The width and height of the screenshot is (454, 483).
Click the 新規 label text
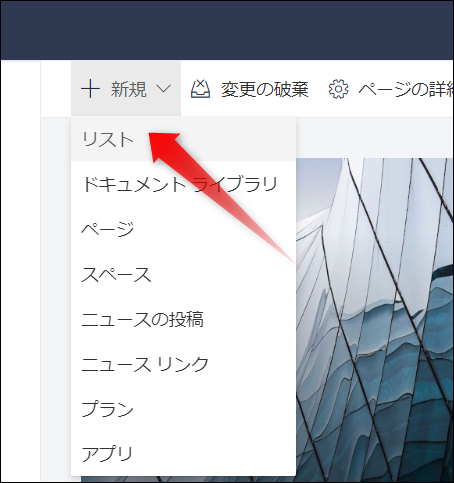[129, 89]
